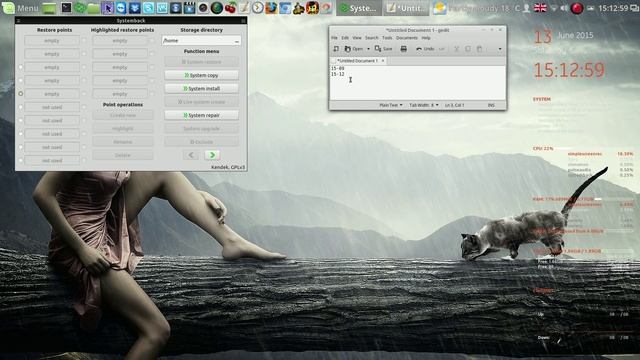Click the Redo arrow in gedit toolbar
This screenshot has width=640, height=360.
pos(442,49)
